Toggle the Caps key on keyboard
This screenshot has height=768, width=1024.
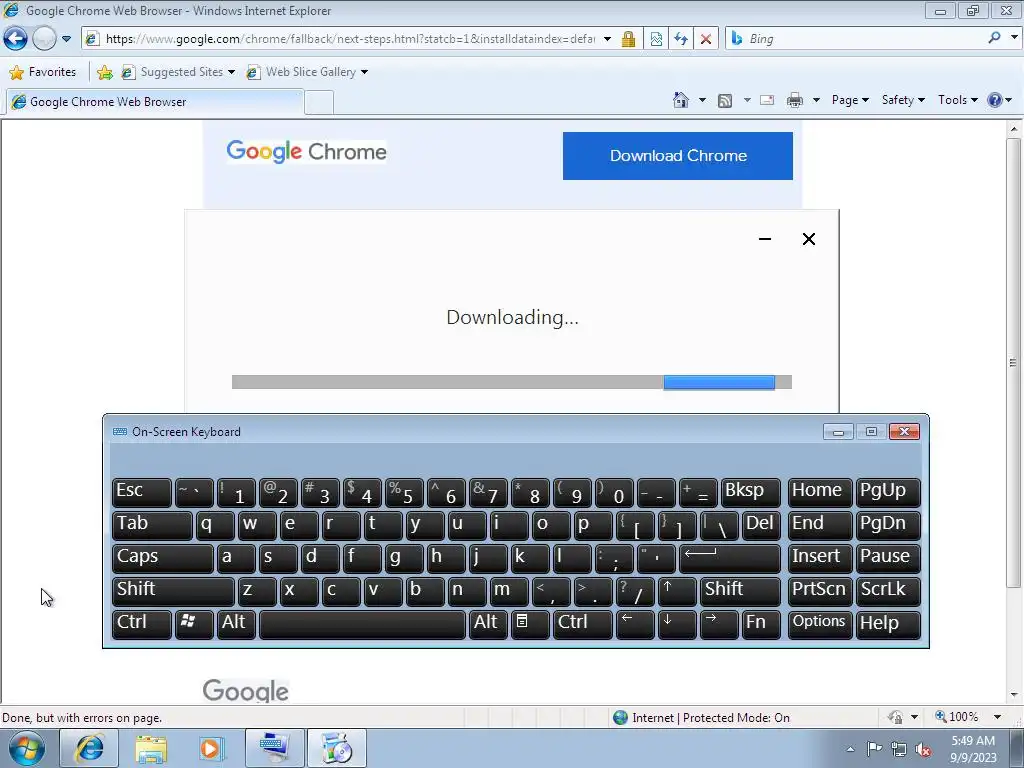(x=163, y=558)
